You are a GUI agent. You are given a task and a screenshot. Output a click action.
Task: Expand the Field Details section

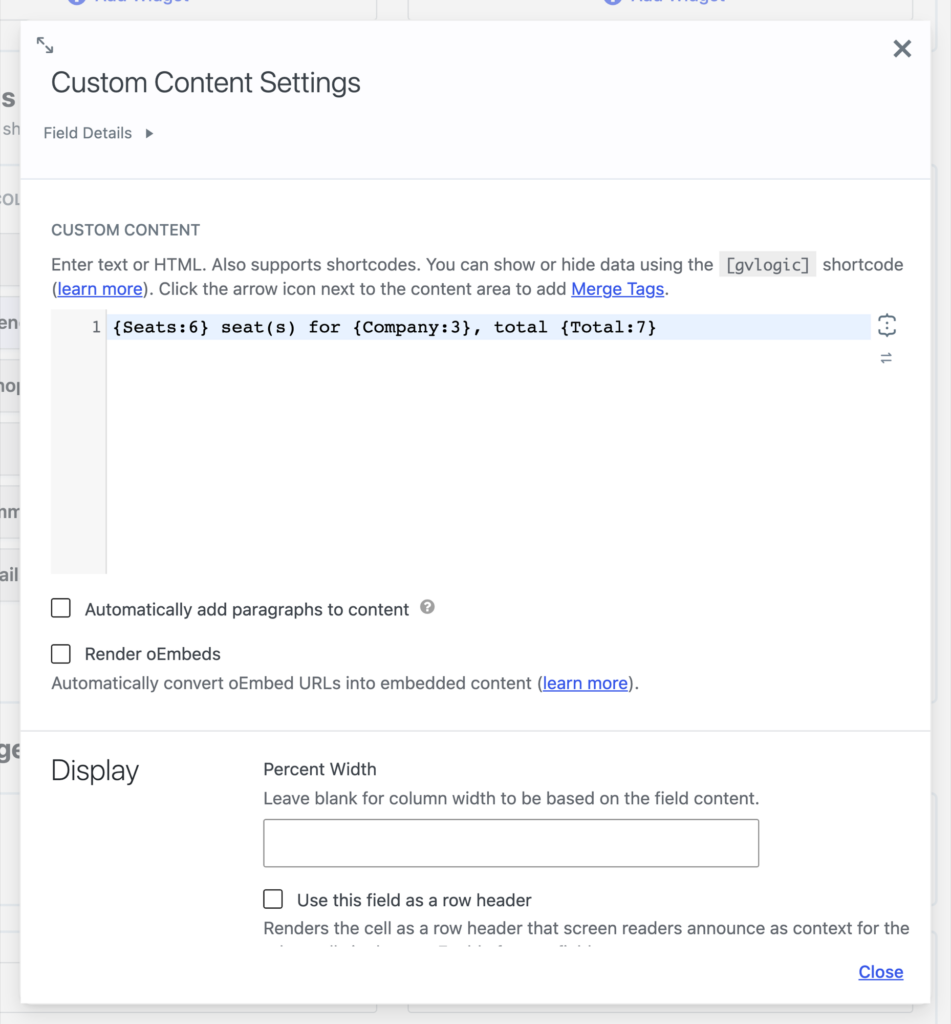pos(98,133)
